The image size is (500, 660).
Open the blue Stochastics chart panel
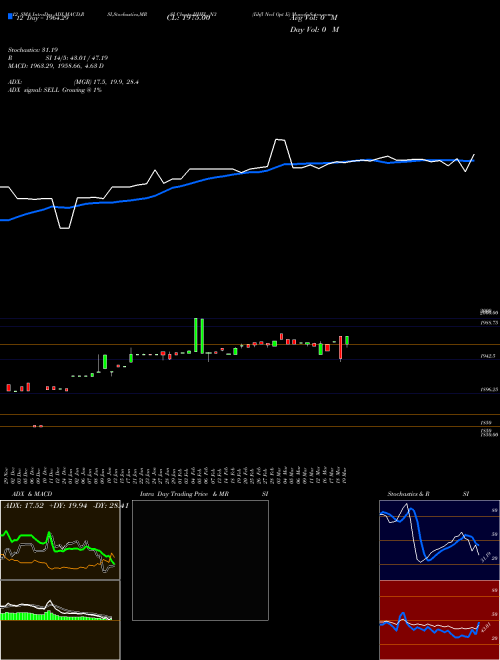point(439,540)
